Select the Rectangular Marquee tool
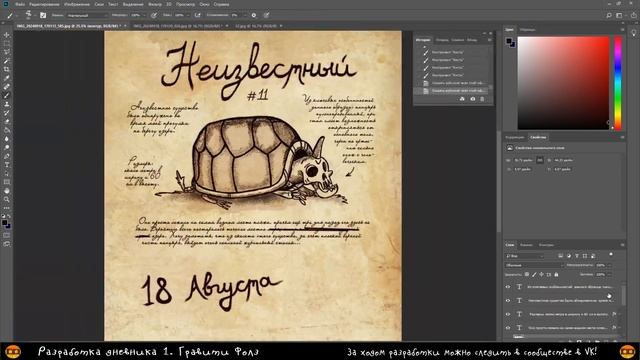 [7, 44]
